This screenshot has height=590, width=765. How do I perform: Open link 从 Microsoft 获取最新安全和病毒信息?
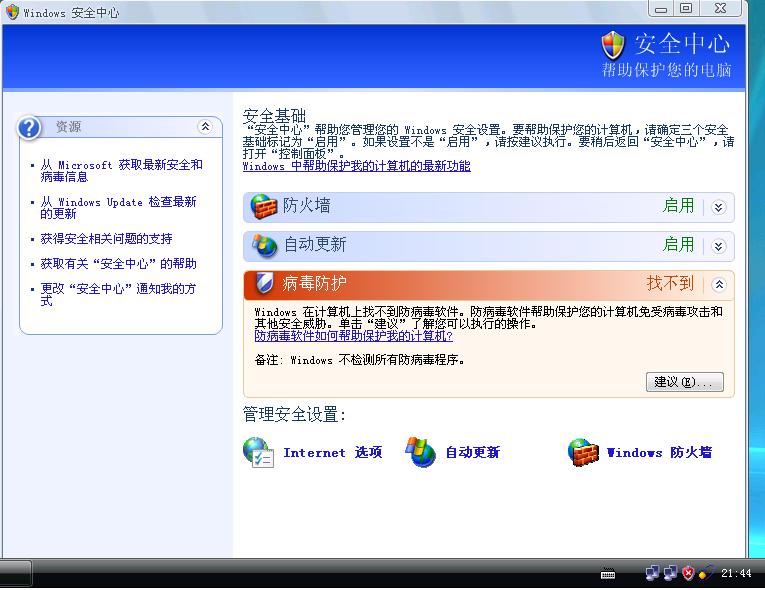121,171
